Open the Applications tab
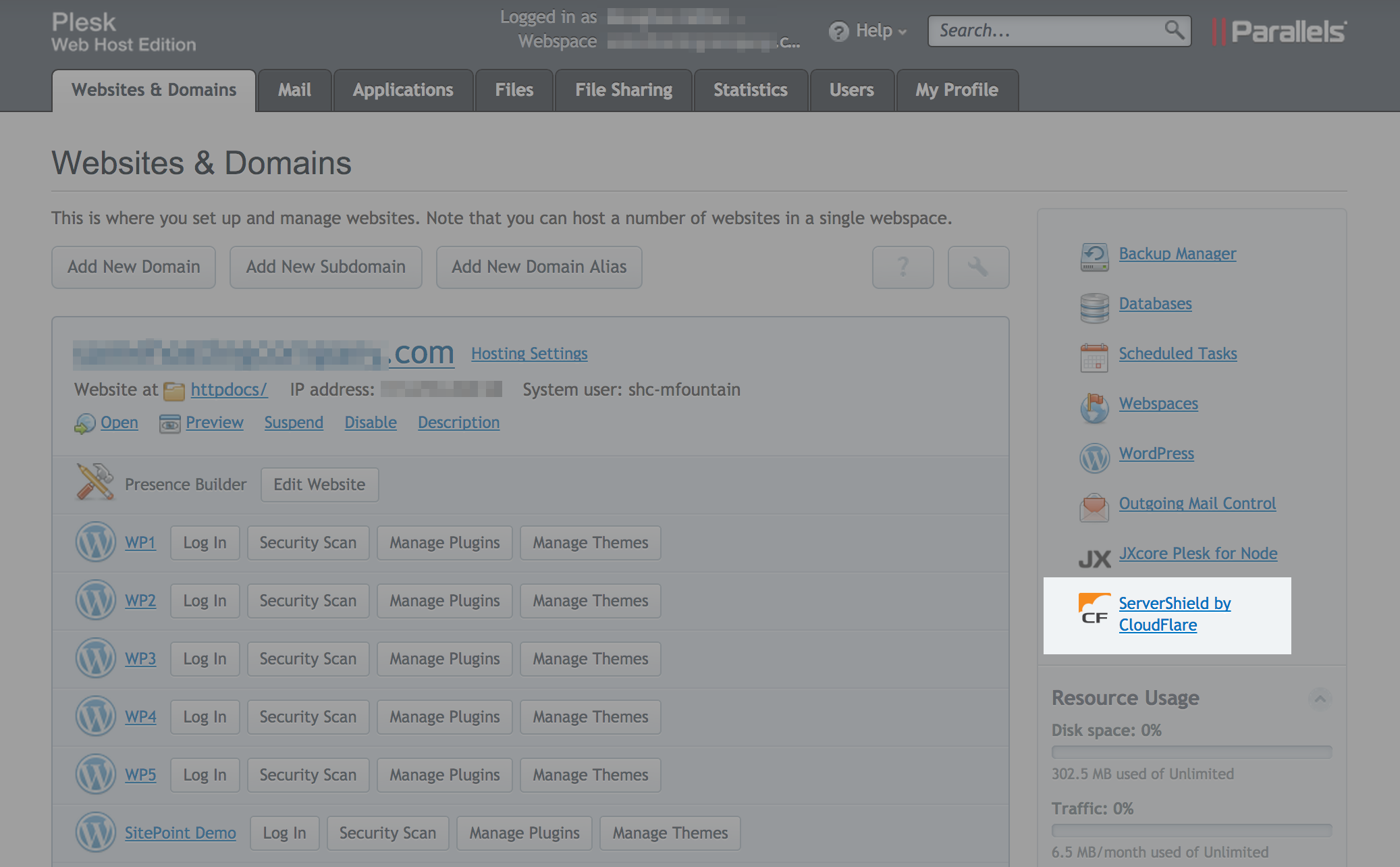The width and height of the screenshot is (1400, 867). click(403, 90)
